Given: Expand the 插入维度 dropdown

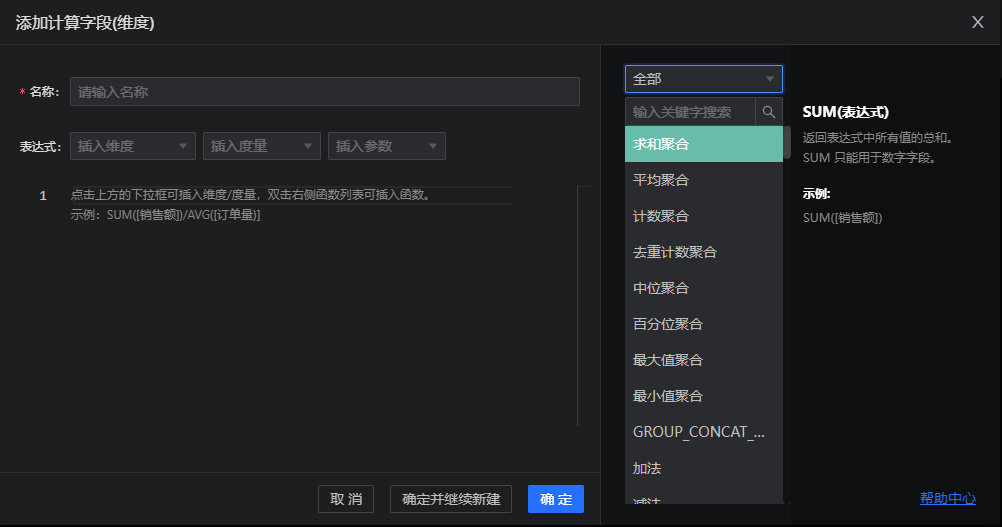Looking at the screenshot, I should pyautogui.click(x=132, y=146).
